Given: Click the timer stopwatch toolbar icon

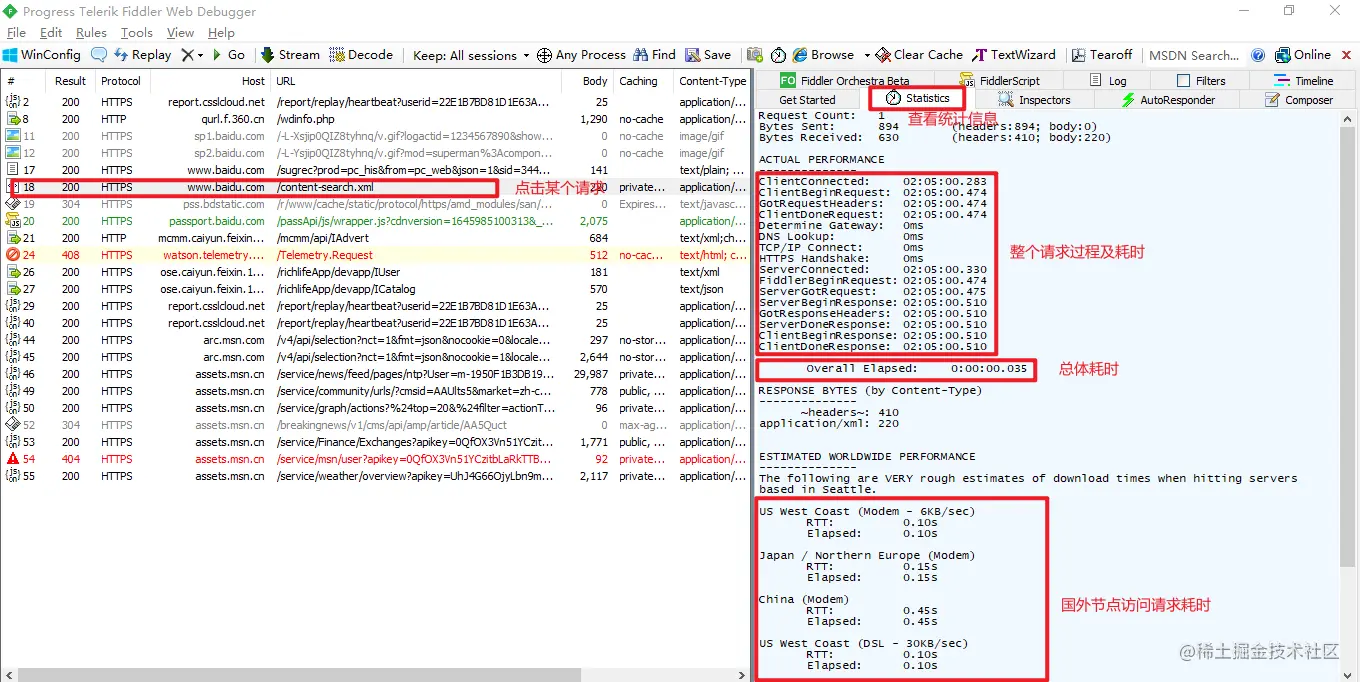Looking at the screenshot, I should click(778, 55).
